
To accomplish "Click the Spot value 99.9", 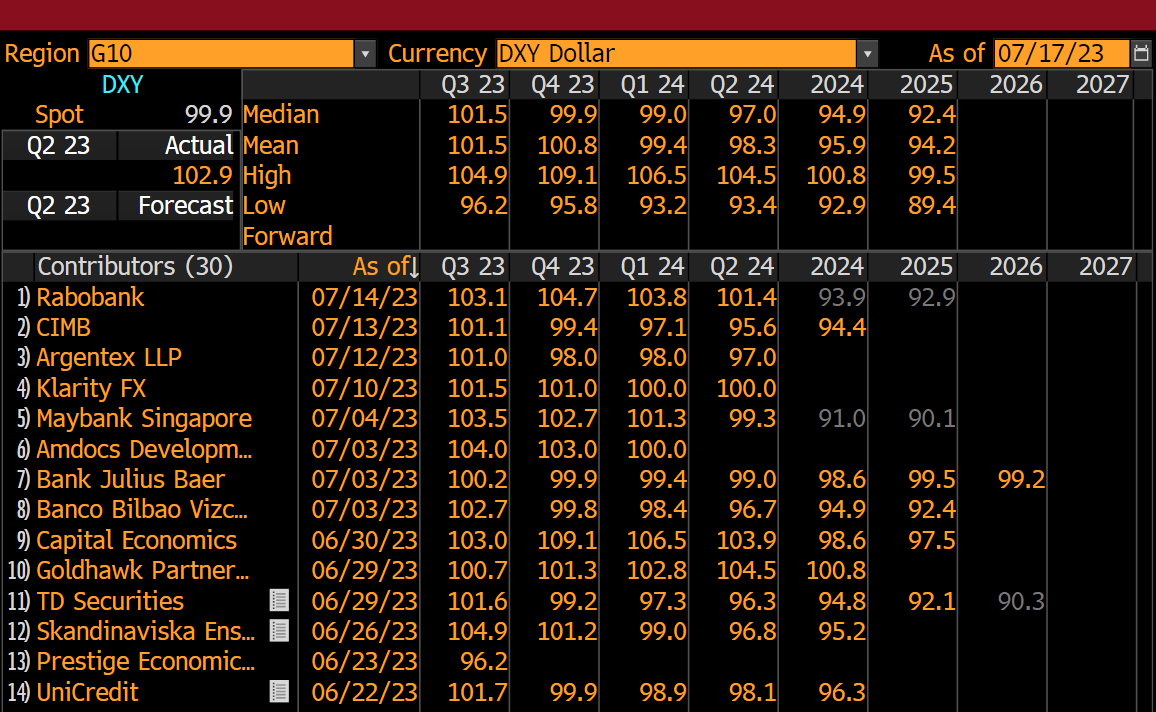I will [x=209, y=114].
